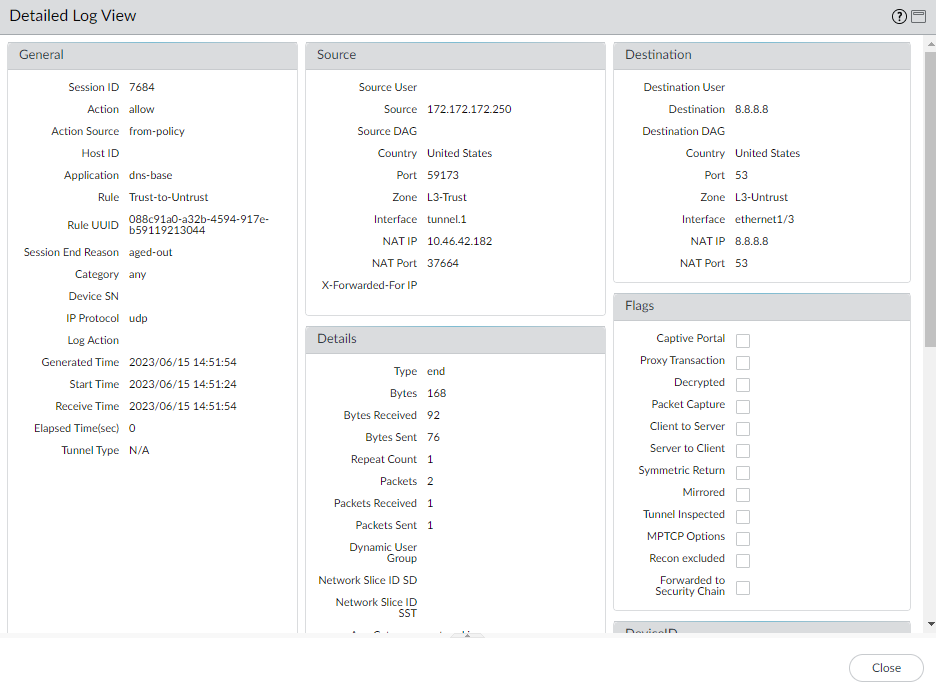
Task: Click the maximize dialog icon beside help
Action: pyautogui.click(x=918, y=16)
